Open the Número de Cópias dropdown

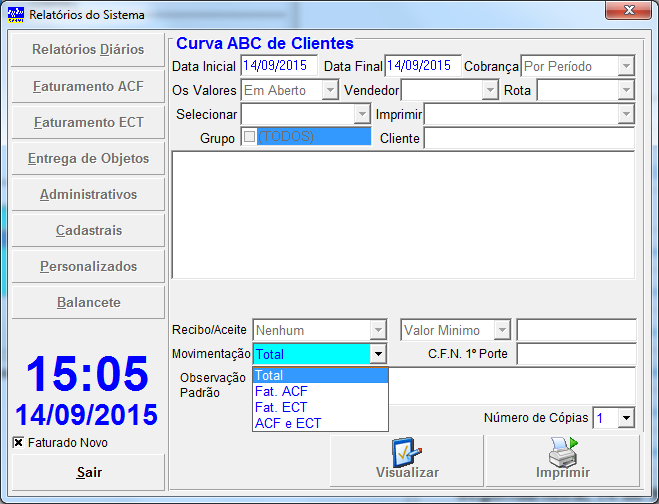[626, 418]
